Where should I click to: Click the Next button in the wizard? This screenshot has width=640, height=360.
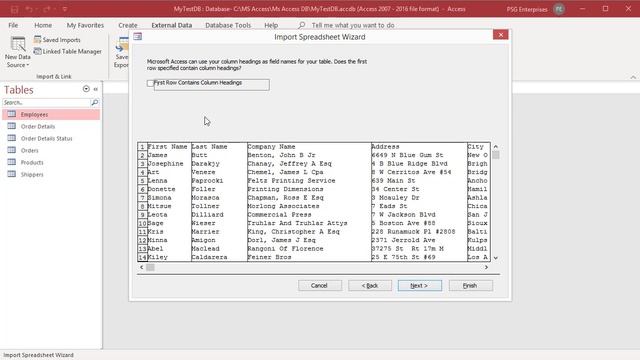[420, 286]
